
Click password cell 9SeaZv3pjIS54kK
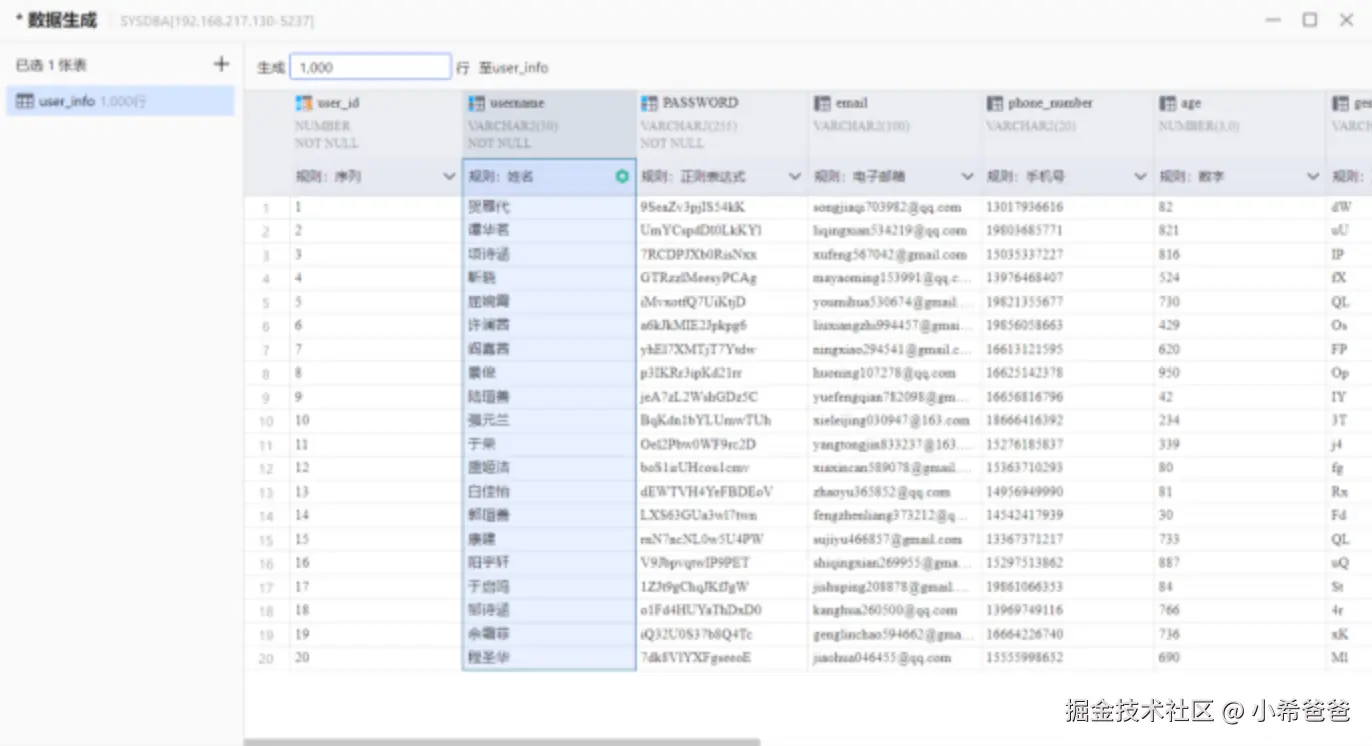pos(693,207)
